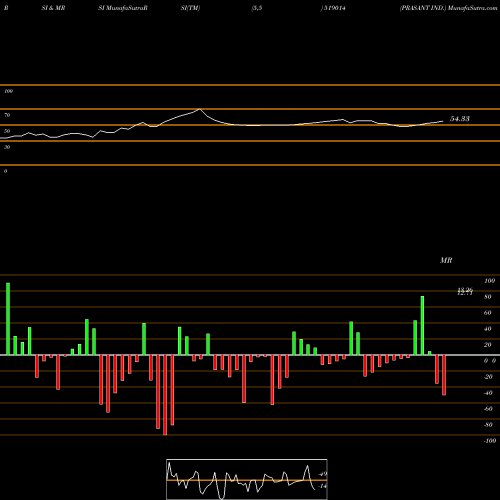The width and height of the screenshot is (500, 500).
Task: Click the RSI 70 level axis label
Action: [x=7, y=115]
